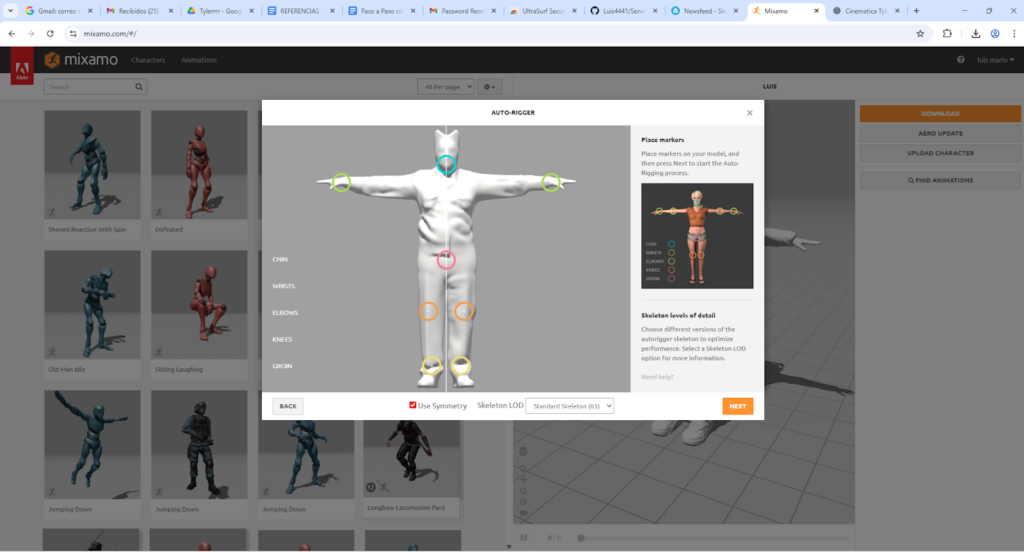1024x552 pixels.
Task: Click the NEXT button
Action: [737, 406]
